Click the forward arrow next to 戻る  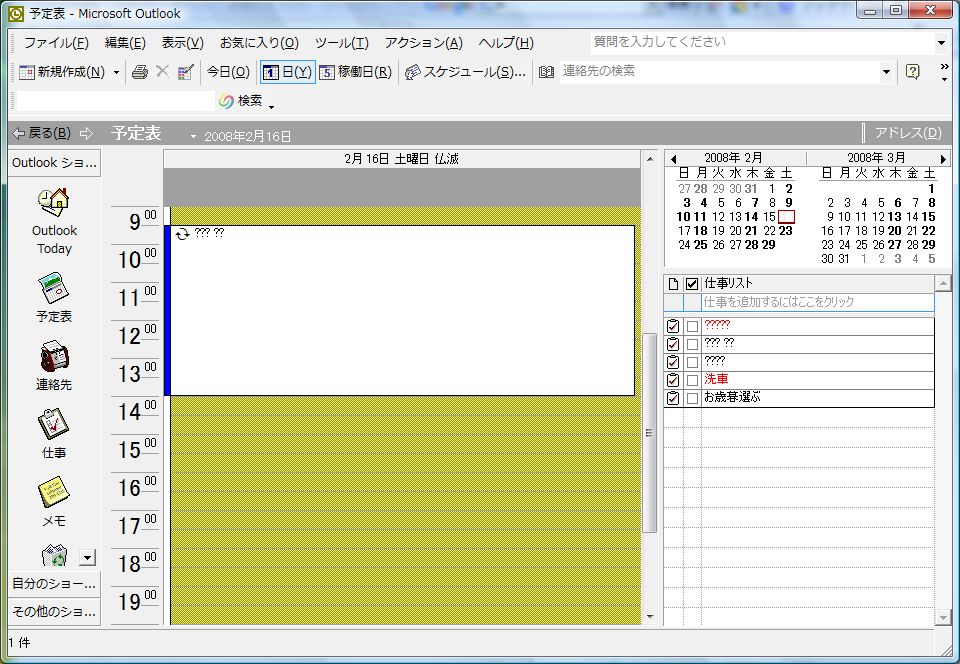86,133
